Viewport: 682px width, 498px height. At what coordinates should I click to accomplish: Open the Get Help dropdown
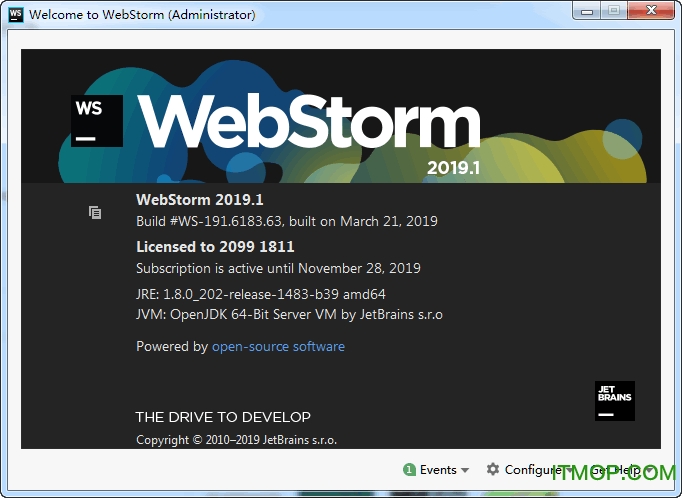pyautogui.click(x=621, y=470)
